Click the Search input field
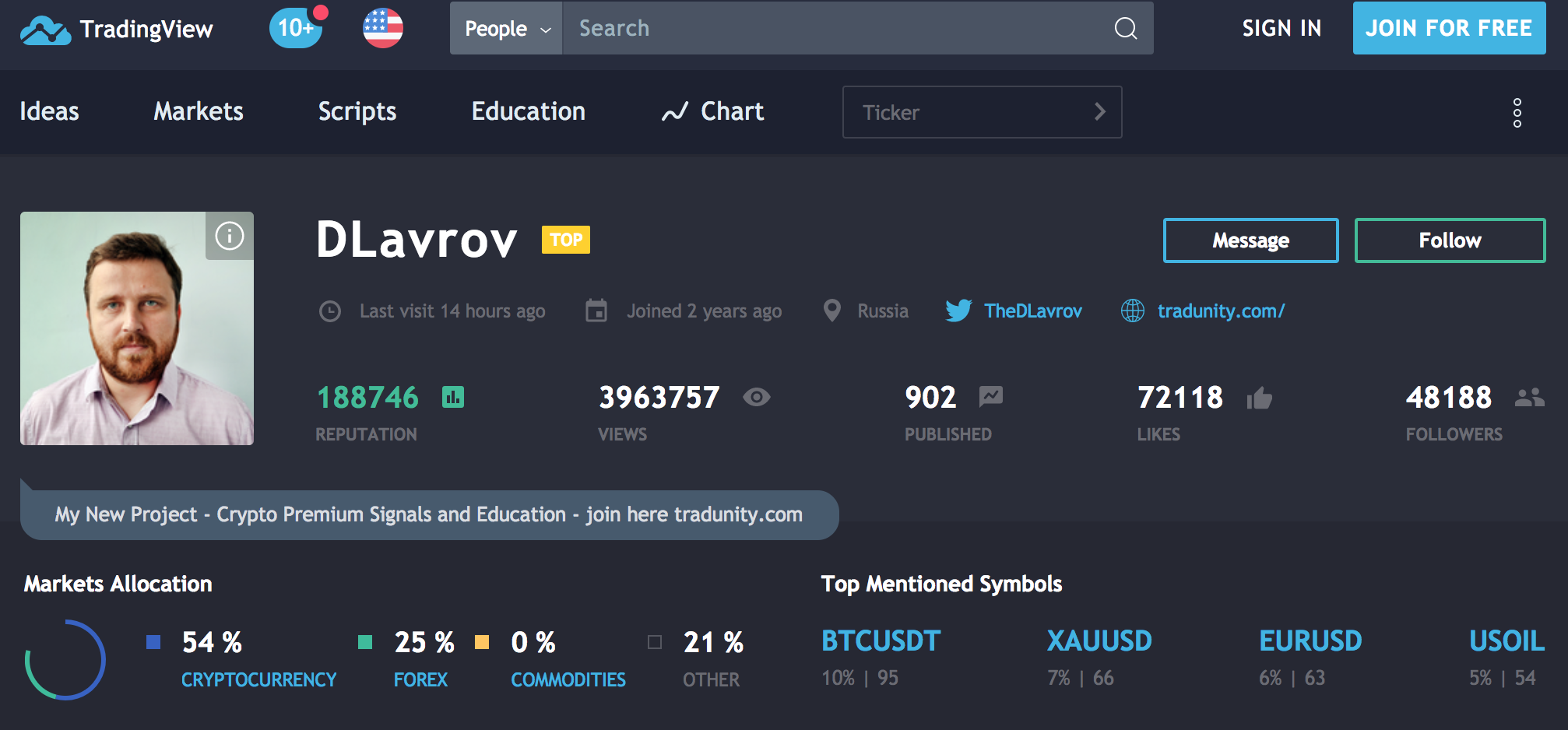1568x730 pixels. click(833, 29)
